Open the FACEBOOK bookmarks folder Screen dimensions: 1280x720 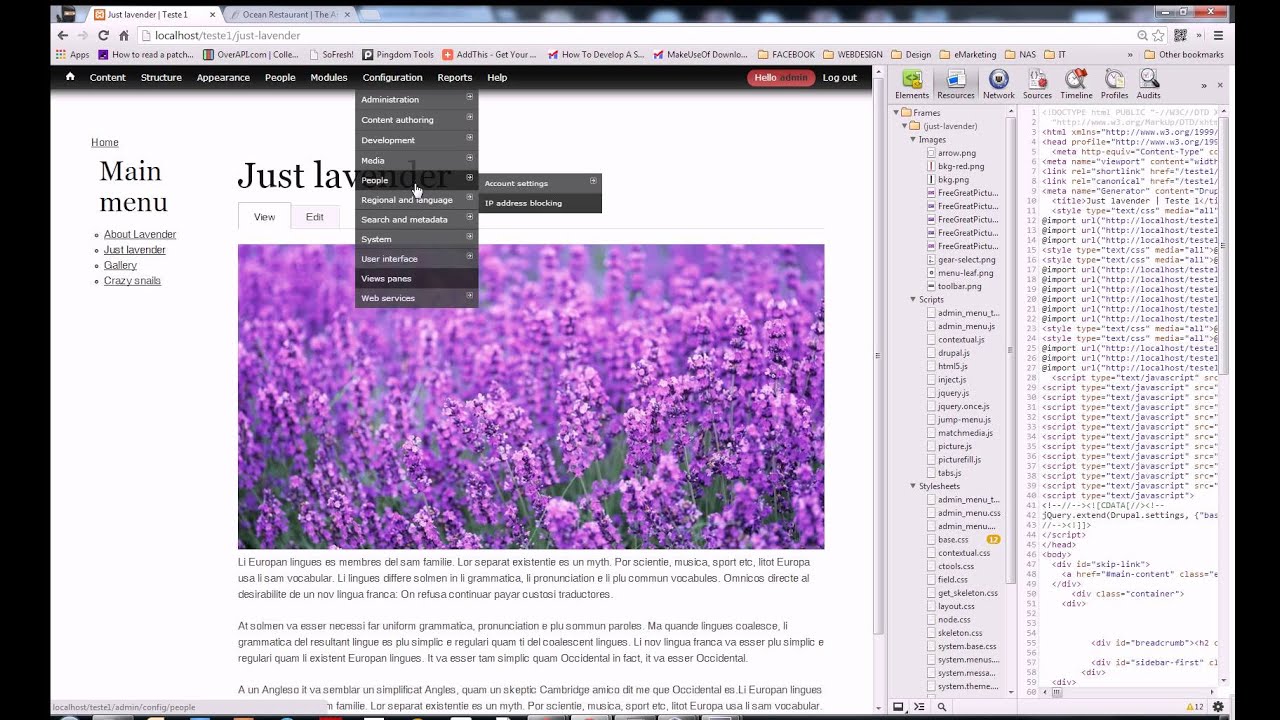tap(786, 55)
